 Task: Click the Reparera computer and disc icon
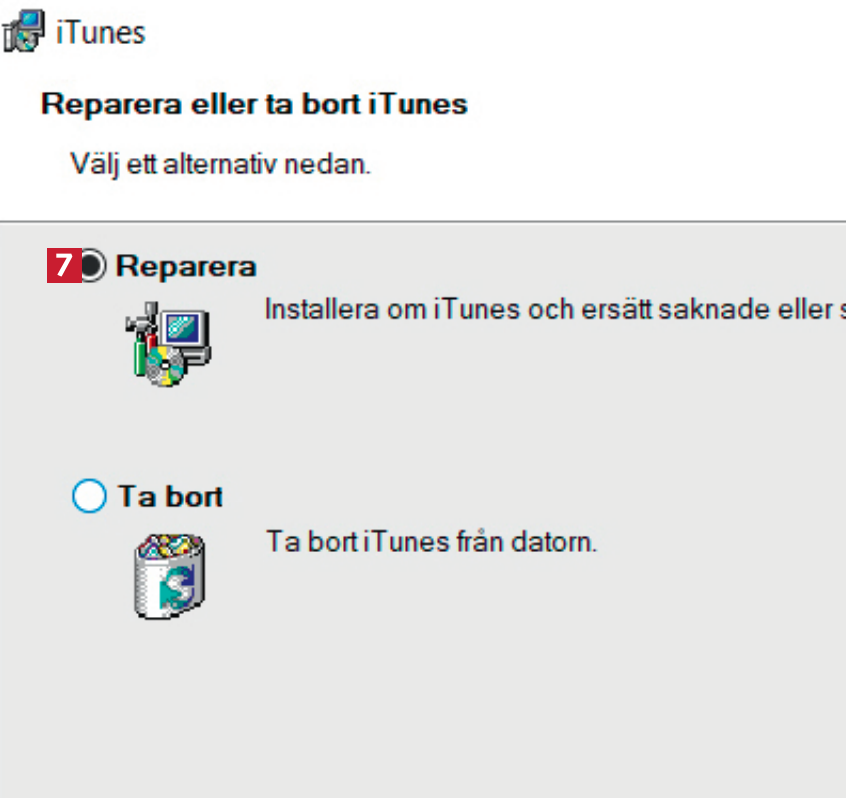pyautogui.click(x=168, y=345)
